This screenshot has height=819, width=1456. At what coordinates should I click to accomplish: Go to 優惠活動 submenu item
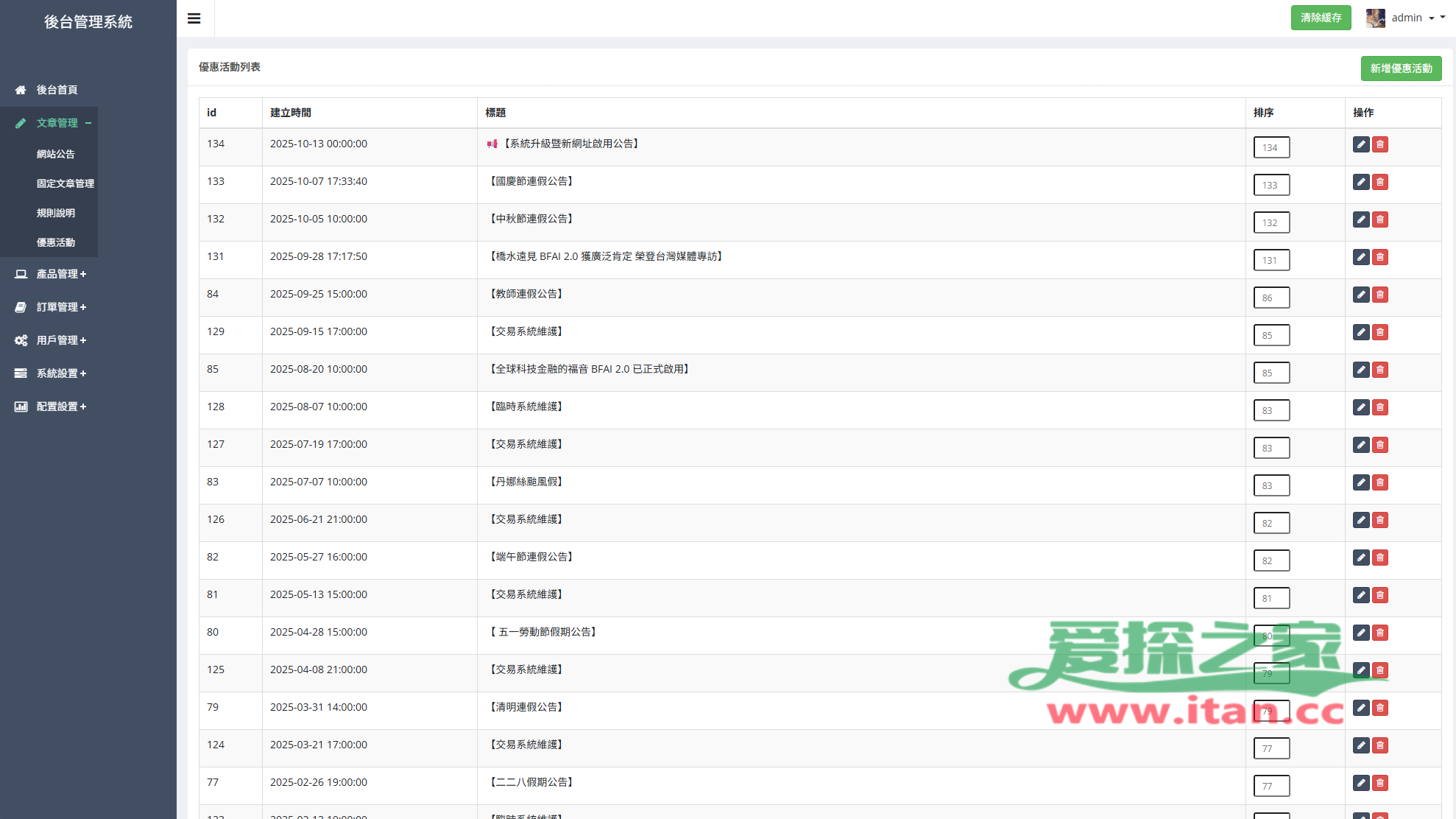click(x=56, y=242)
